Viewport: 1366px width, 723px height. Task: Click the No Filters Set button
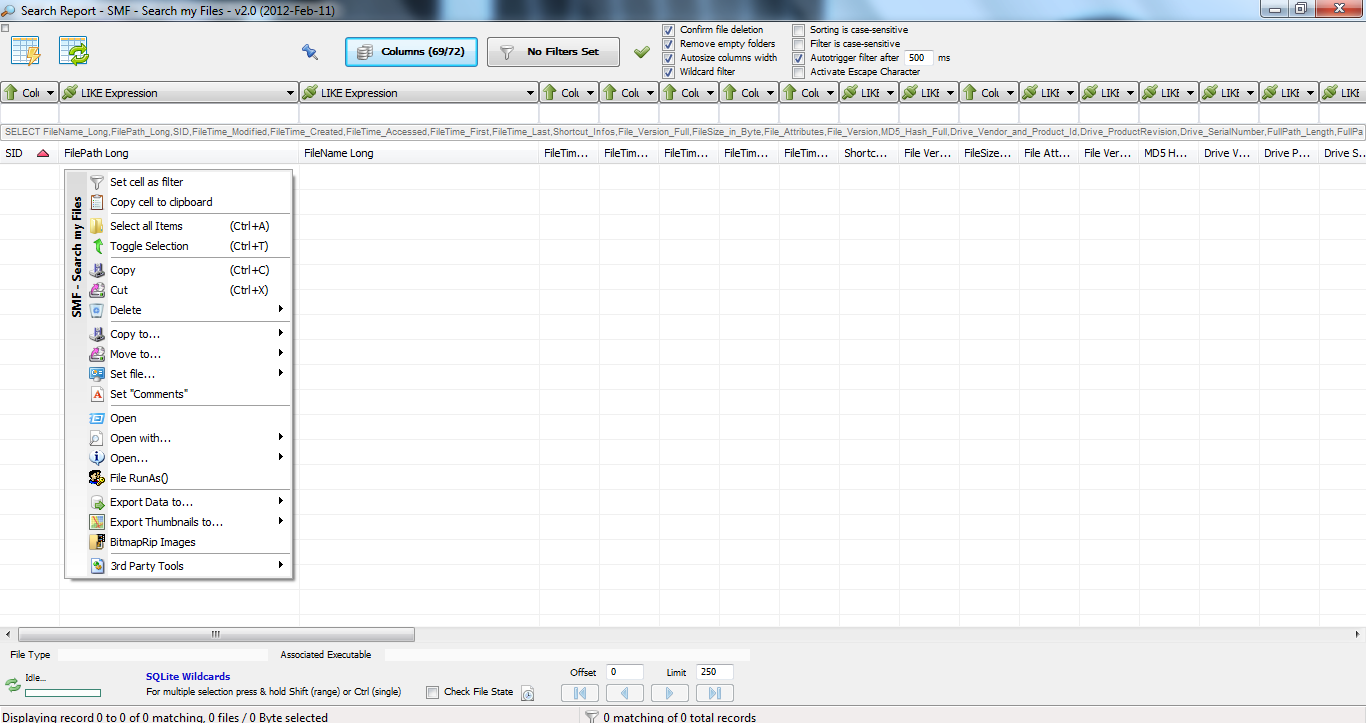pyautogui.click(x=553, y=52)
